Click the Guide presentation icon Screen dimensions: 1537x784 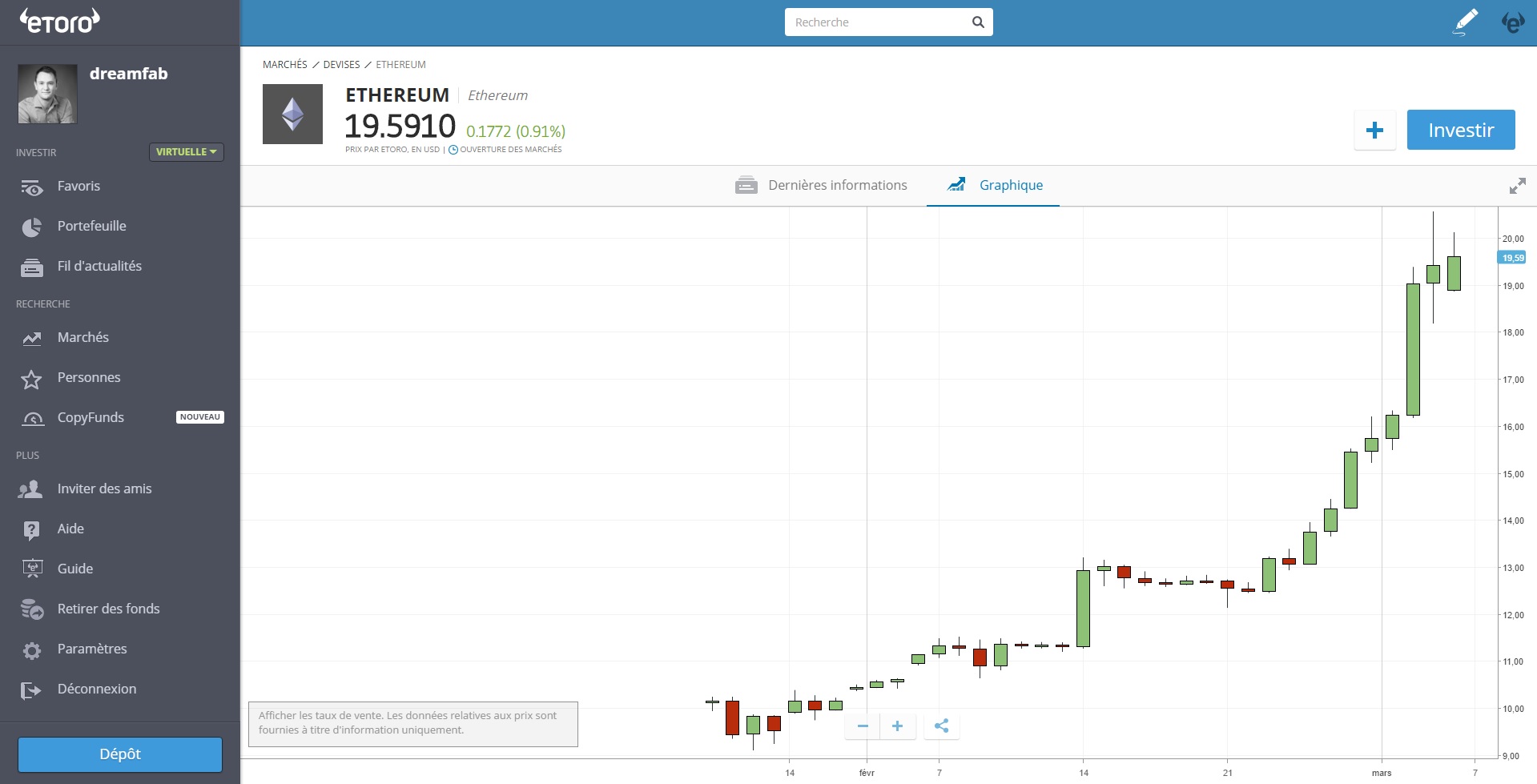(x=32, y=569)
